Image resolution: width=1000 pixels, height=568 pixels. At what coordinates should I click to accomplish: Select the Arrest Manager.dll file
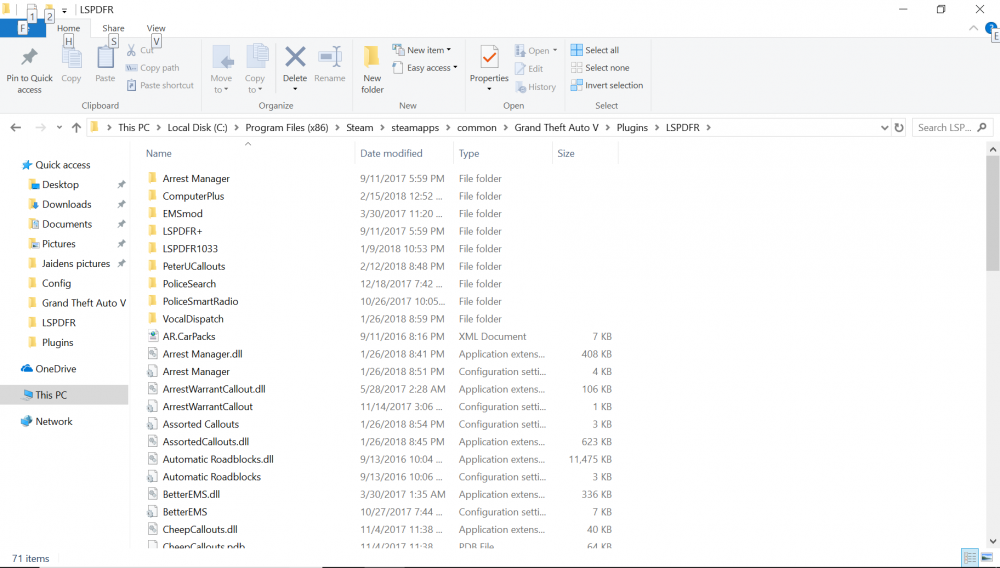pos(202,354)
